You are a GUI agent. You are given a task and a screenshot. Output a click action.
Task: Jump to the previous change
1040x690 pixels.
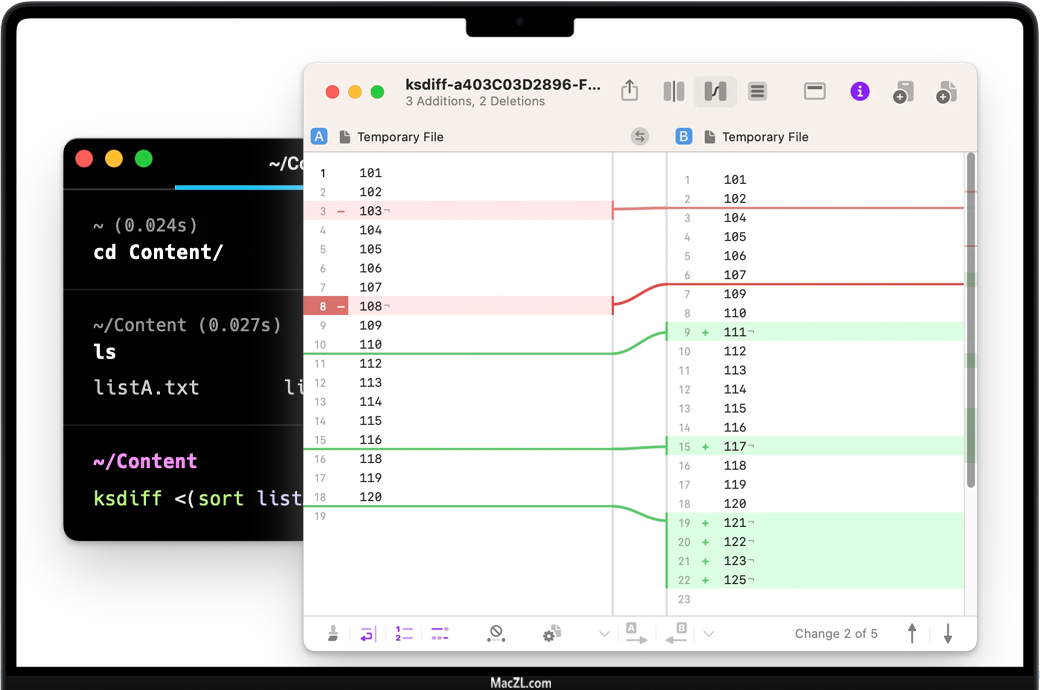[912, 634]
